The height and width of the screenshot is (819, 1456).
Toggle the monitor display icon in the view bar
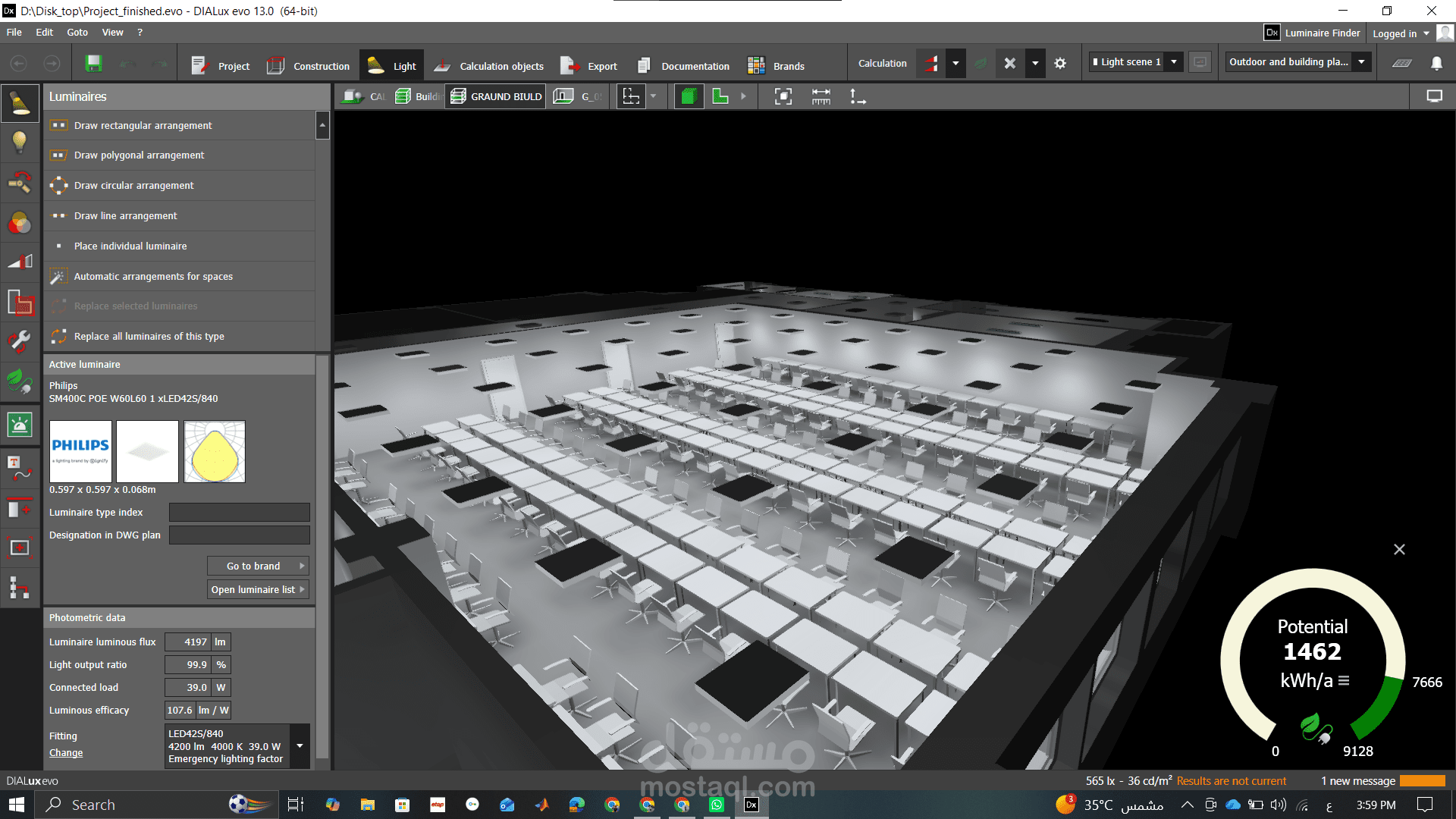pyautogui.click(x=1434, y=96)
